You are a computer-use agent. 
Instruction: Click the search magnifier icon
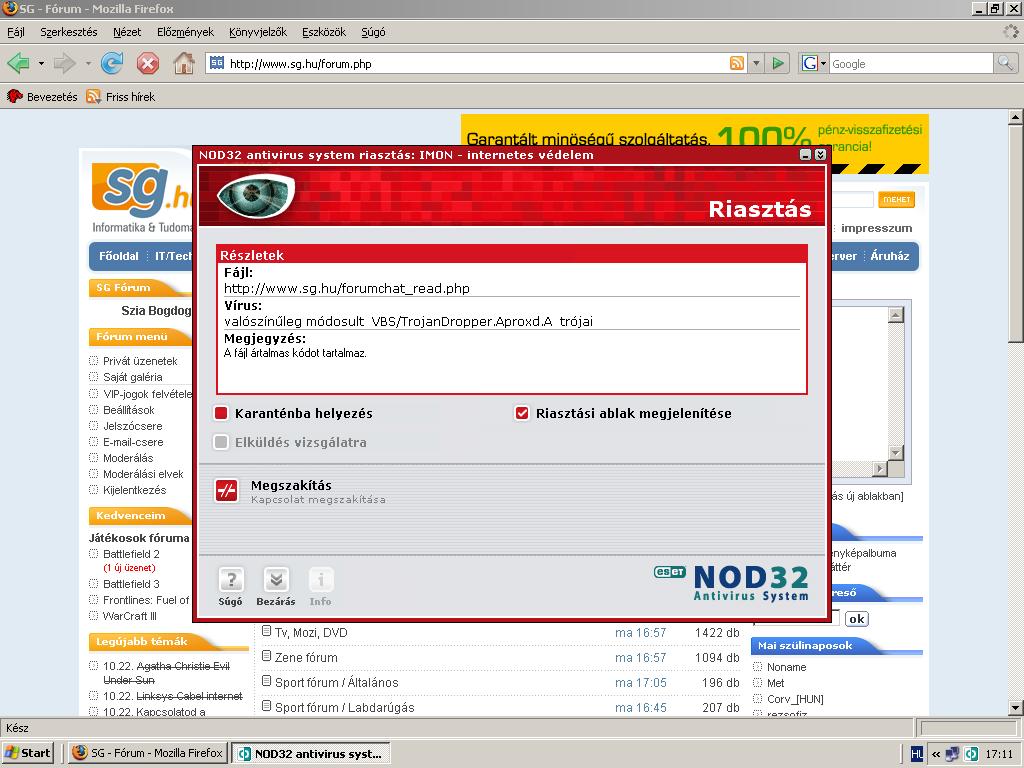pyautogui.click(x=1005, y=64)
